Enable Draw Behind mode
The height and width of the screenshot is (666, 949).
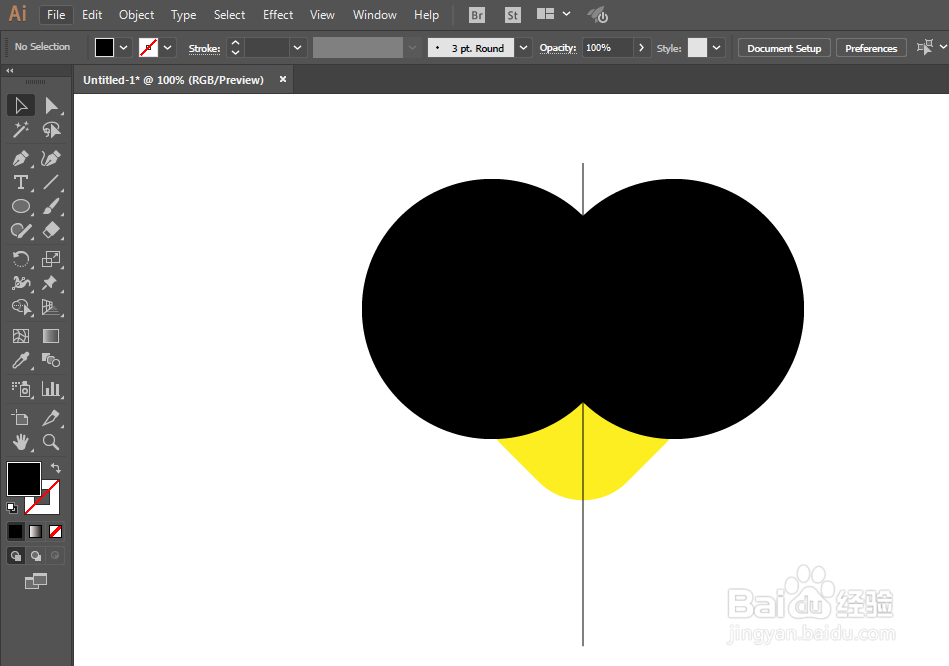tap(36, 555)
